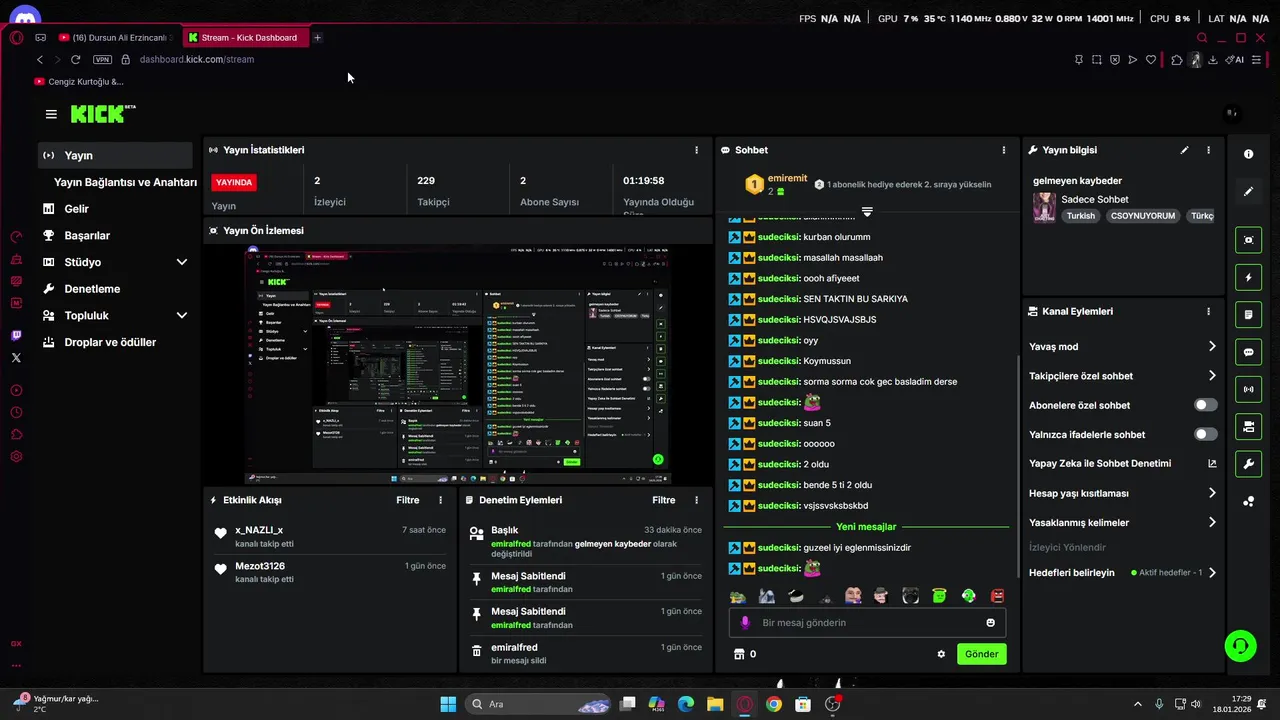This screenshot has width=1280, height=720.
Task: Expand the Topluluk sidebar section
Action: click(x=182, y=315)
